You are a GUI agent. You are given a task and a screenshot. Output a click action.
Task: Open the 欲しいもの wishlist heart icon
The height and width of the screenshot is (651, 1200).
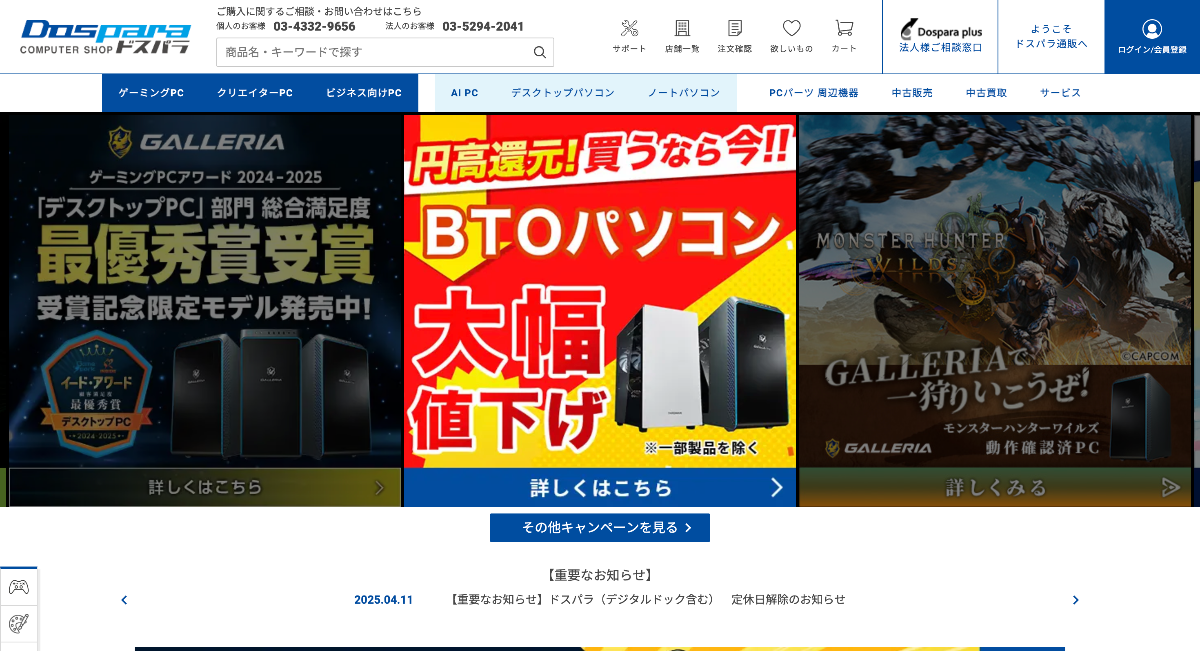click(x=791, y=36)
